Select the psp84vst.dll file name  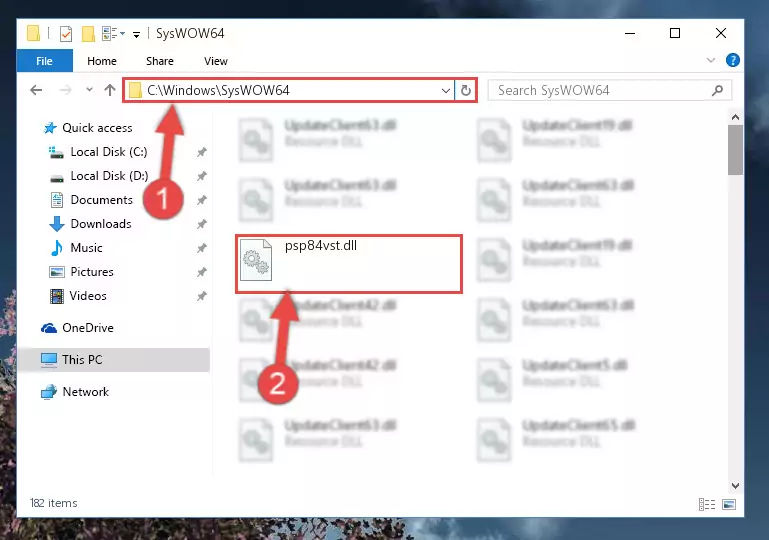tap(321, 246)
